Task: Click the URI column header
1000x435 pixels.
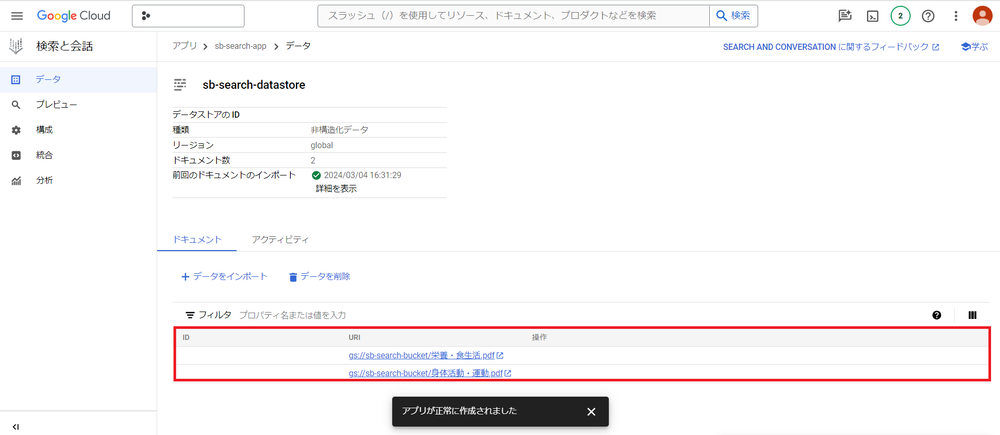Action: (355, 337)
